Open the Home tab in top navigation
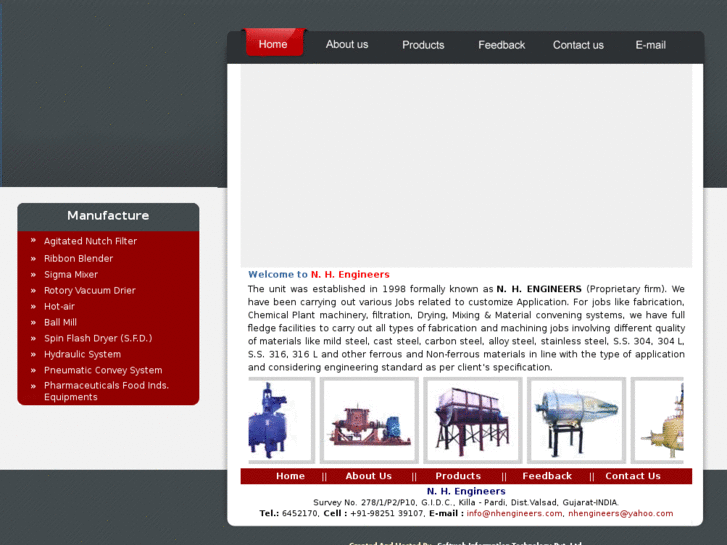This screenshot has height=545, width=727. pos(274,43)
